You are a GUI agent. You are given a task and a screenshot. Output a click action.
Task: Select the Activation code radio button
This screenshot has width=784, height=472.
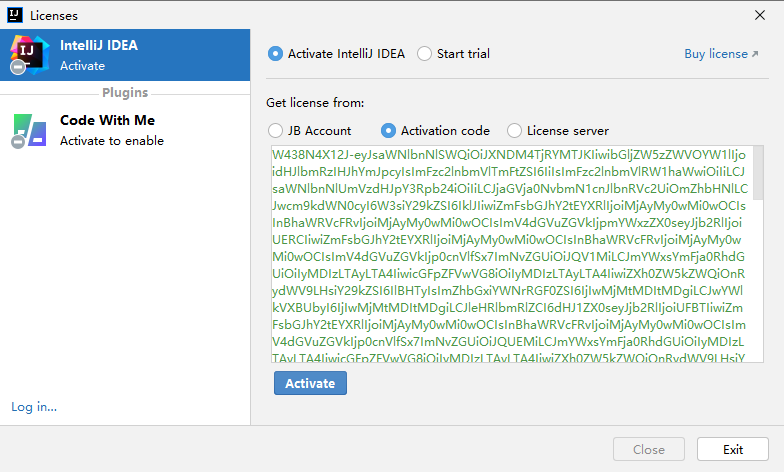pyautogui.click(x=390, y=130)
